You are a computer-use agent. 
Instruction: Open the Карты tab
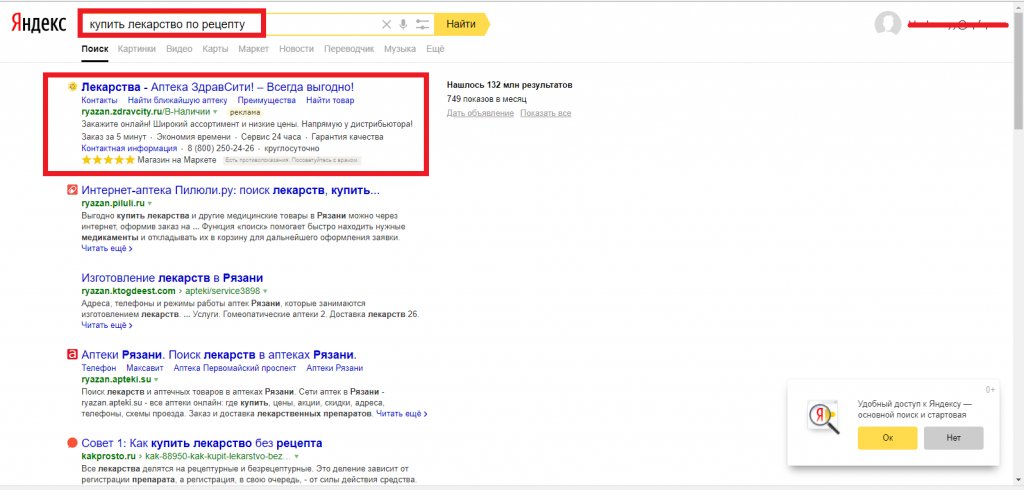coord(215,48)
